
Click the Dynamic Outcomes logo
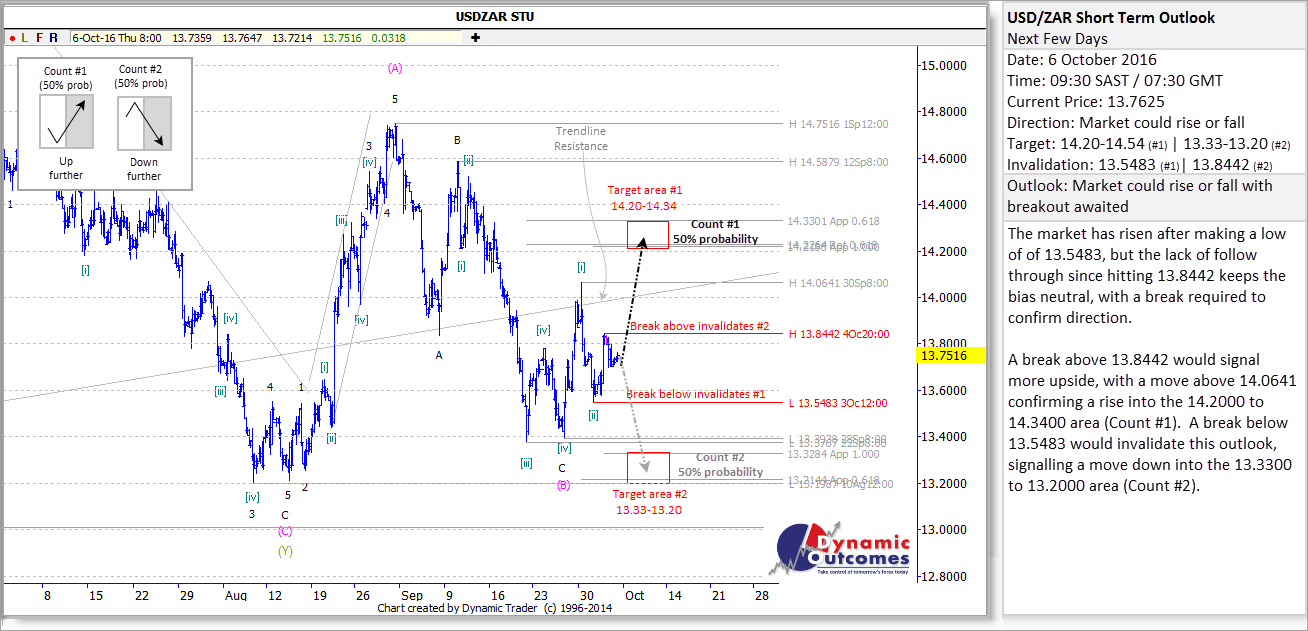[x=843, y=550]
